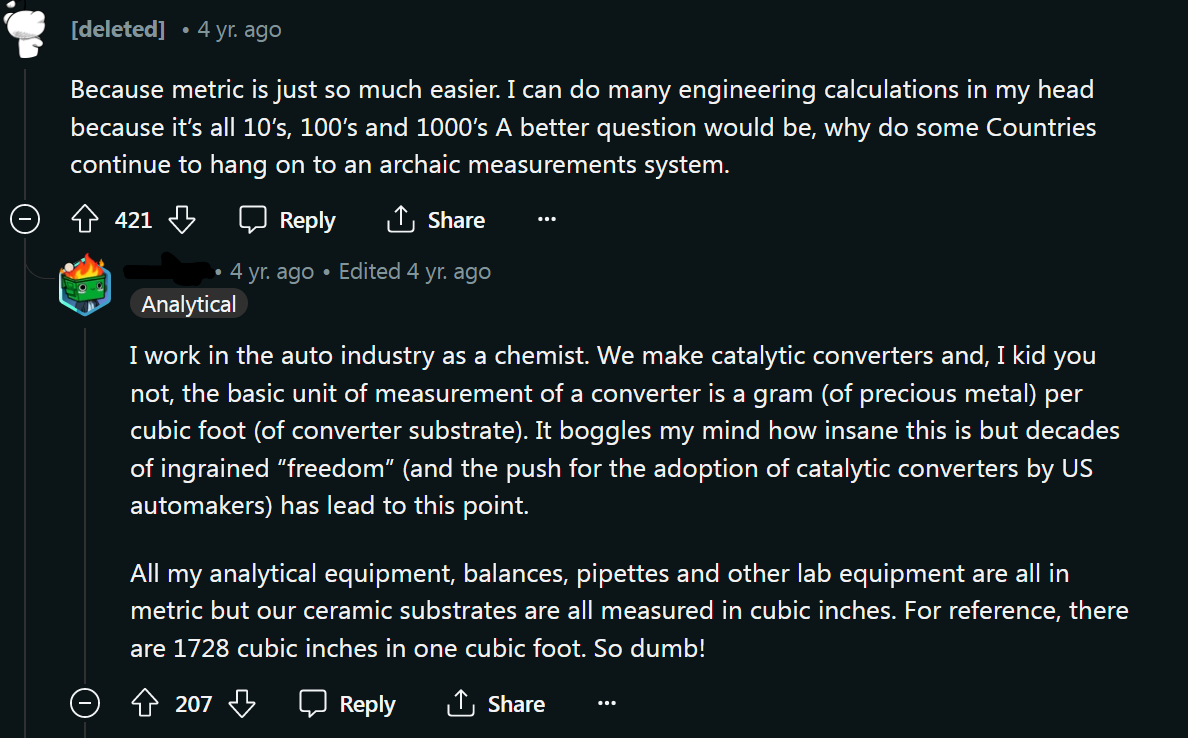Open the three-dot menu on chemist reply
Screen dimensions: 1188x738
click(x=607, y=703)
